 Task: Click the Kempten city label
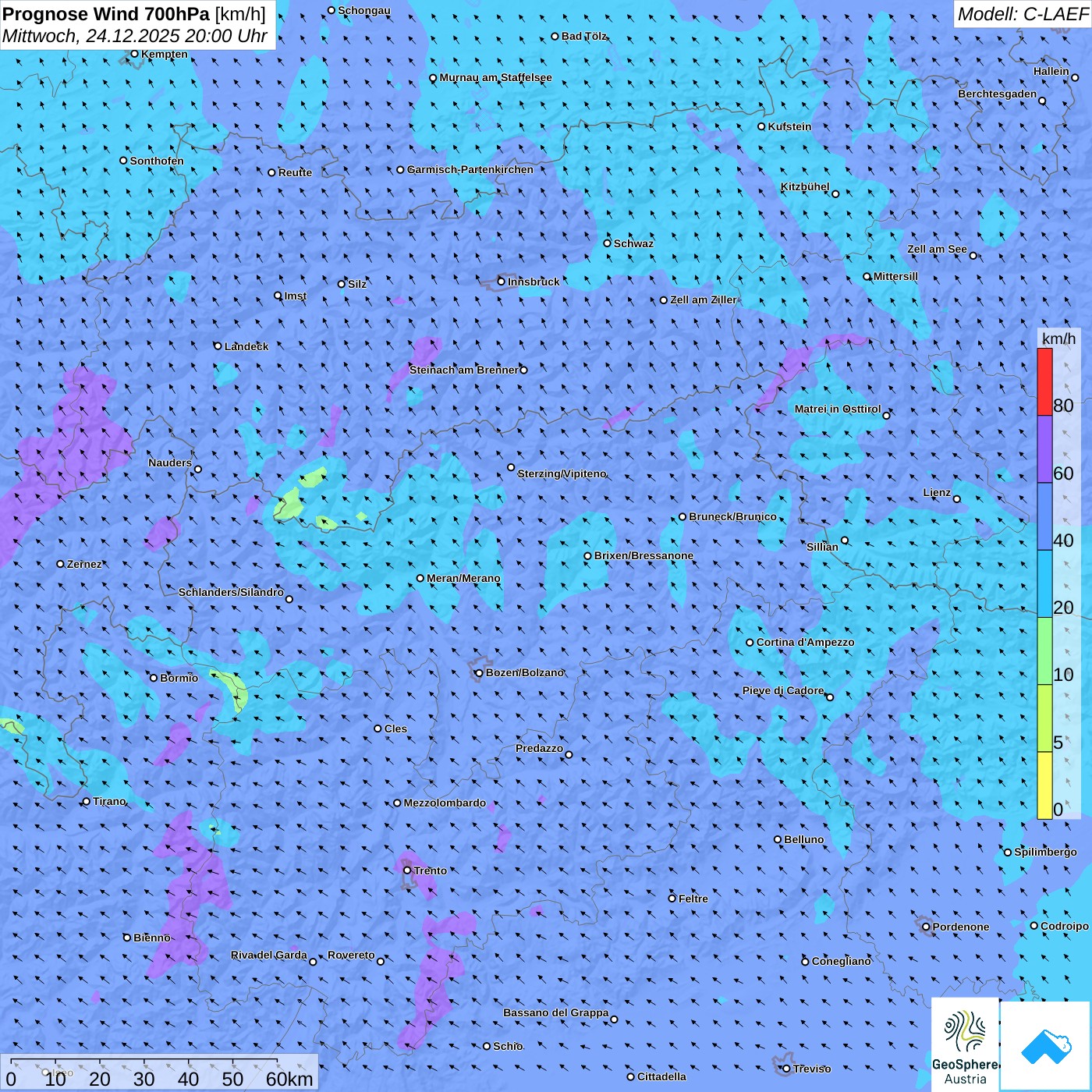point(164,54)
